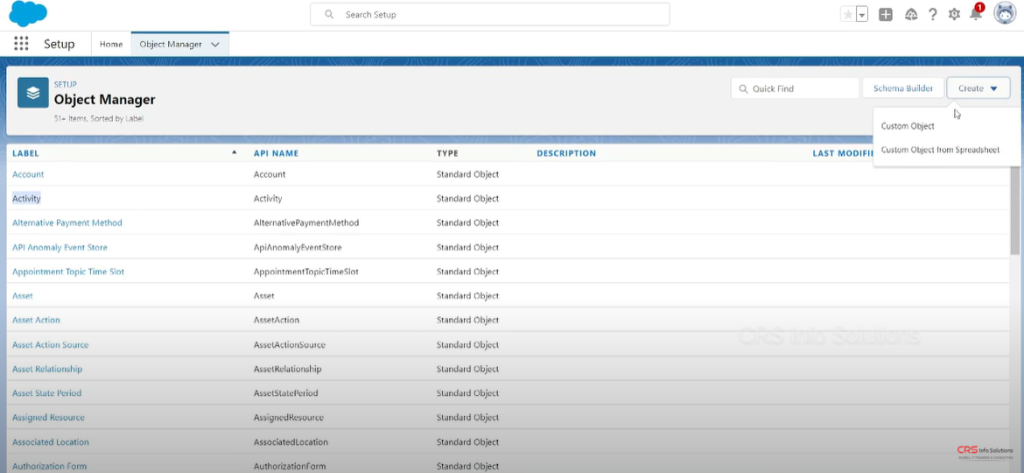Open the App Launcher grid icon

click(21, 44)
